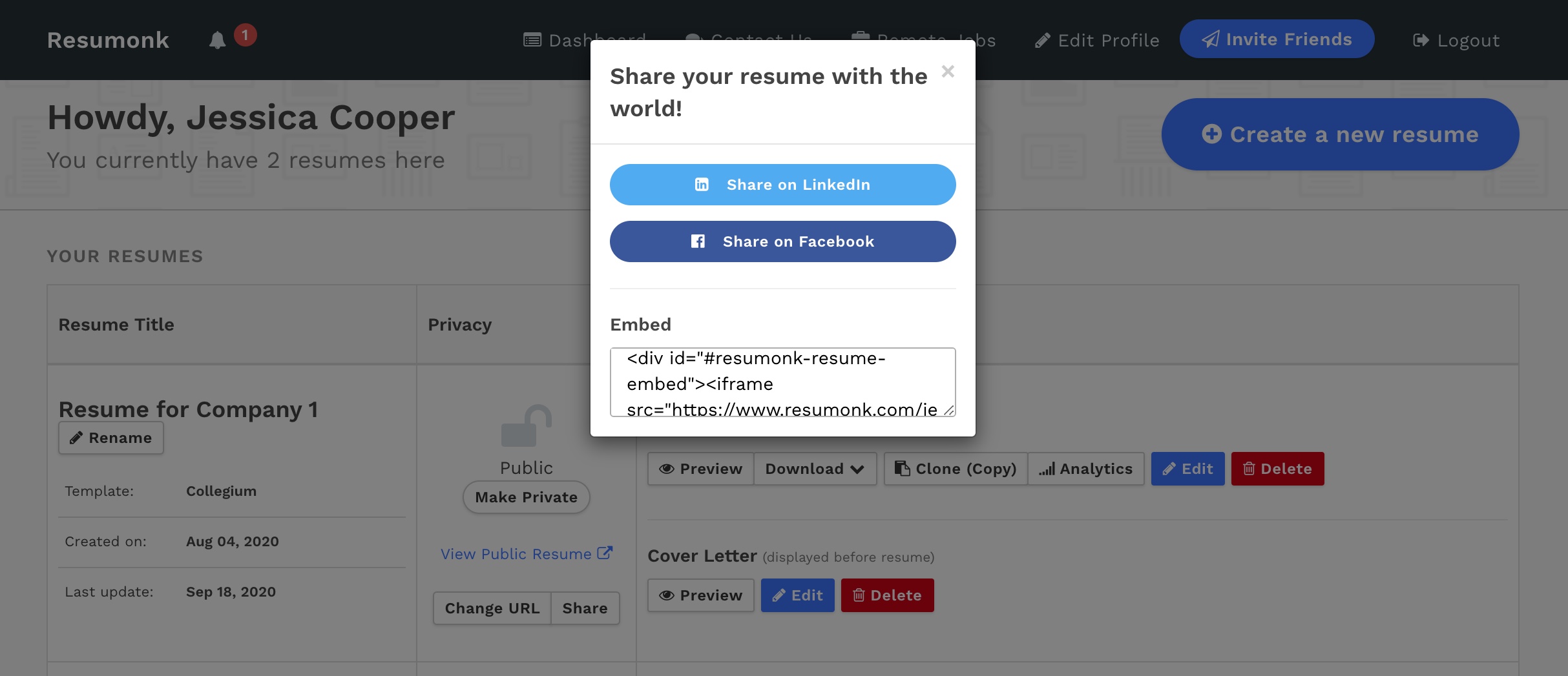The width and height of the screenshot is (1568, 676).
Task: Edit the resume
Action: 1187,469
